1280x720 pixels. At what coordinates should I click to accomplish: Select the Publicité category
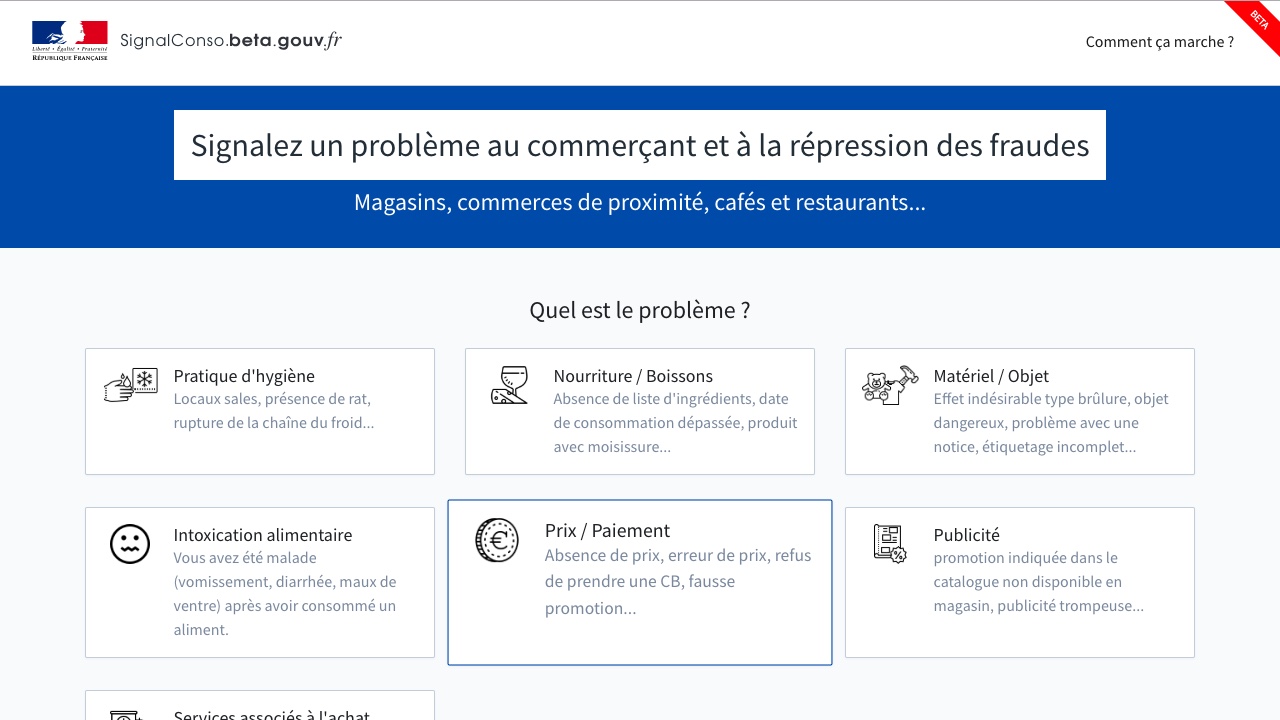pos(1020,582)
